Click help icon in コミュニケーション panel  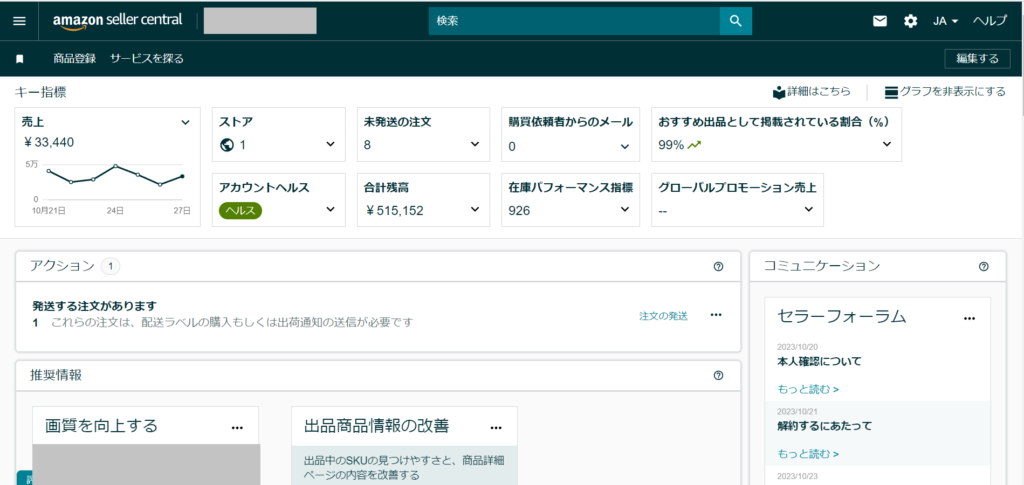[x=983, y=266]
